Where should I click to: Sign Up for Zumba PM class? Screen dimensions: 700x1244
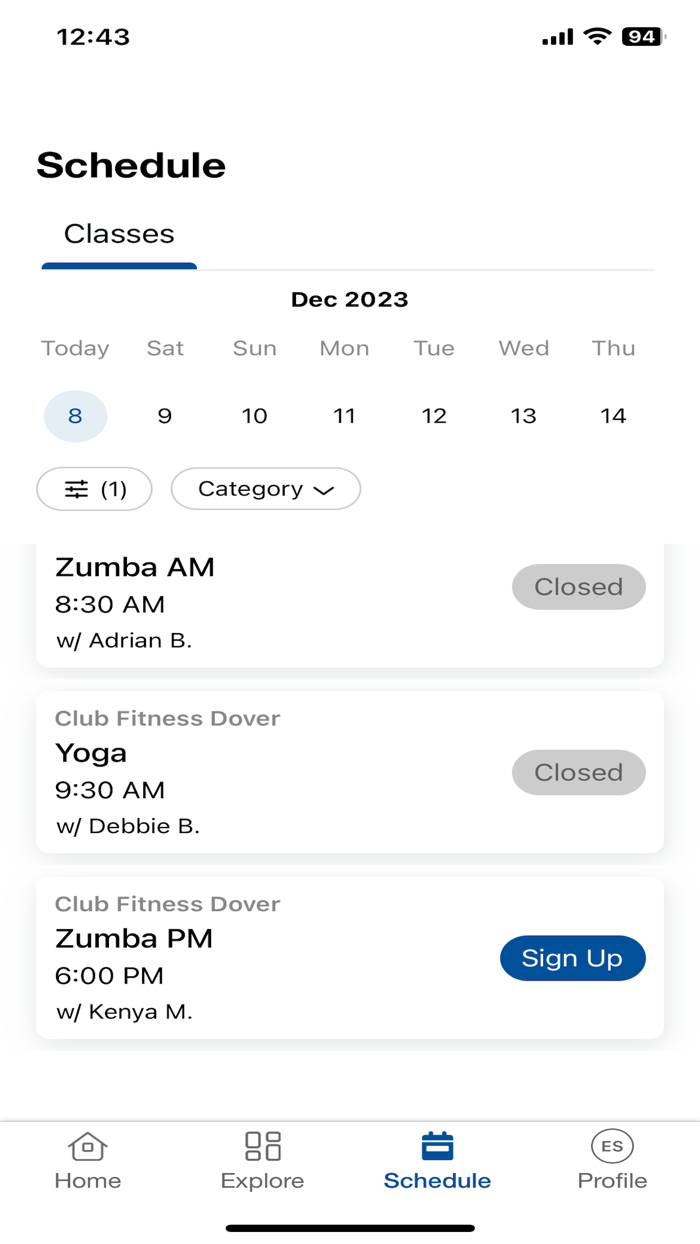pyautogui.click(x=572, y=957)
